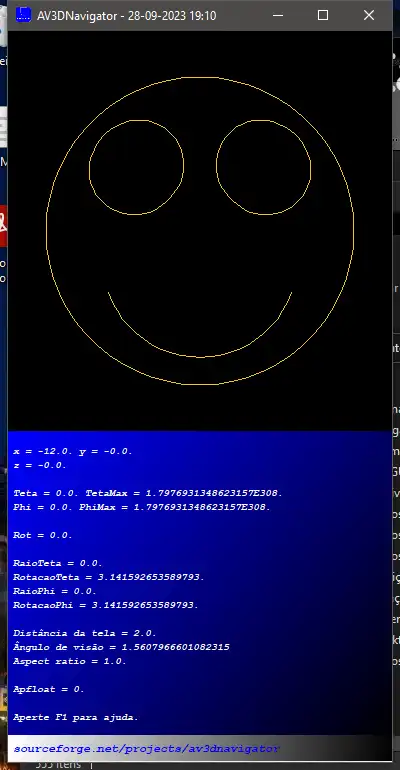Click the right eye circle of the smiley
400x770 pixels.
point(264,167)
